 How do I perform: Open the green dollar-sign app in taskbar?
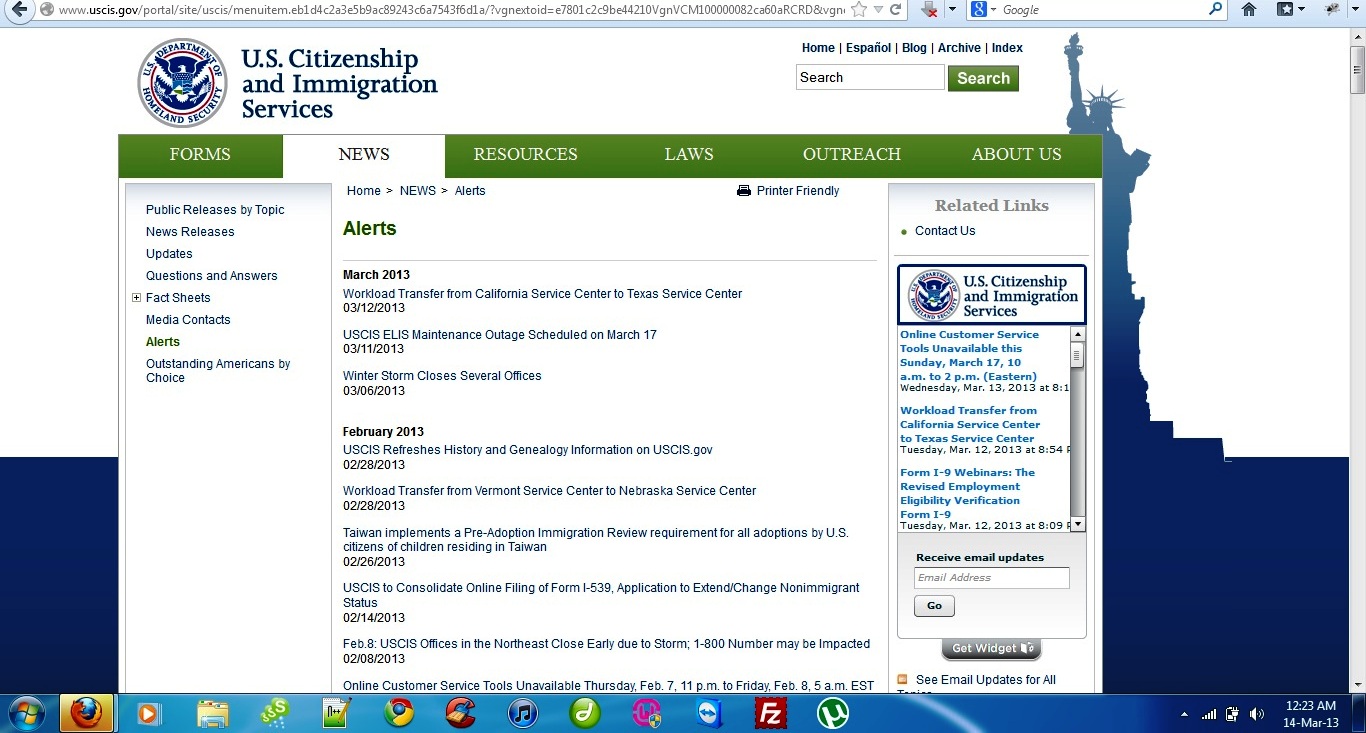tap(274, 713)
